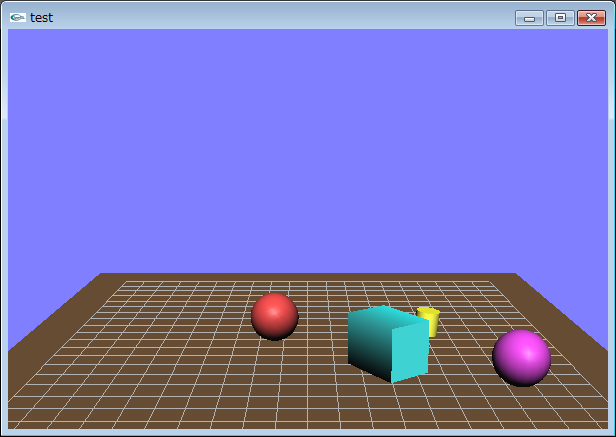Click the "test" window title text
Screen dimensions: 616x437
(41, 18)
